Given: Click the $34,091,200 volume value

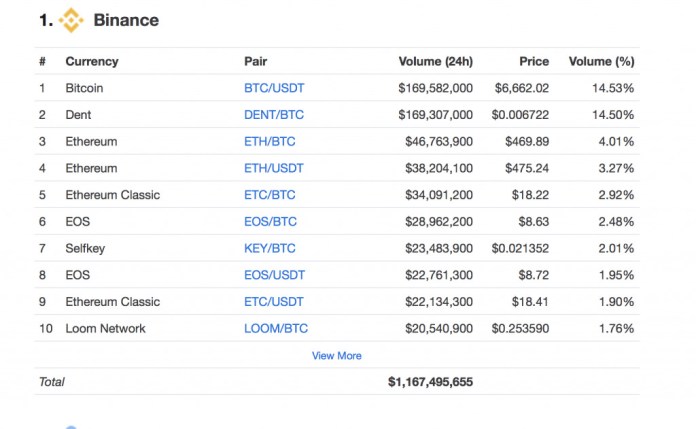Looking at the screenshot, I should tap(439, 195).
